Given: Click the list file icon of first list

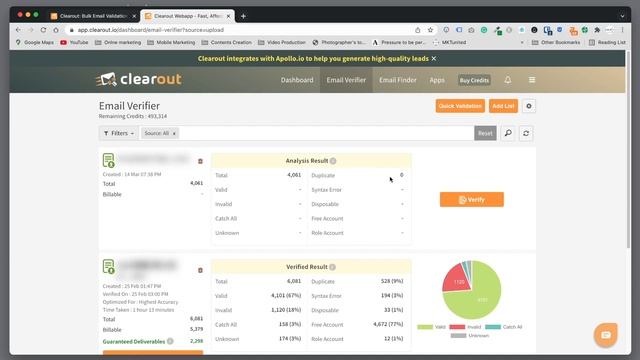Looking at the screenshot, I should point(109,160).
